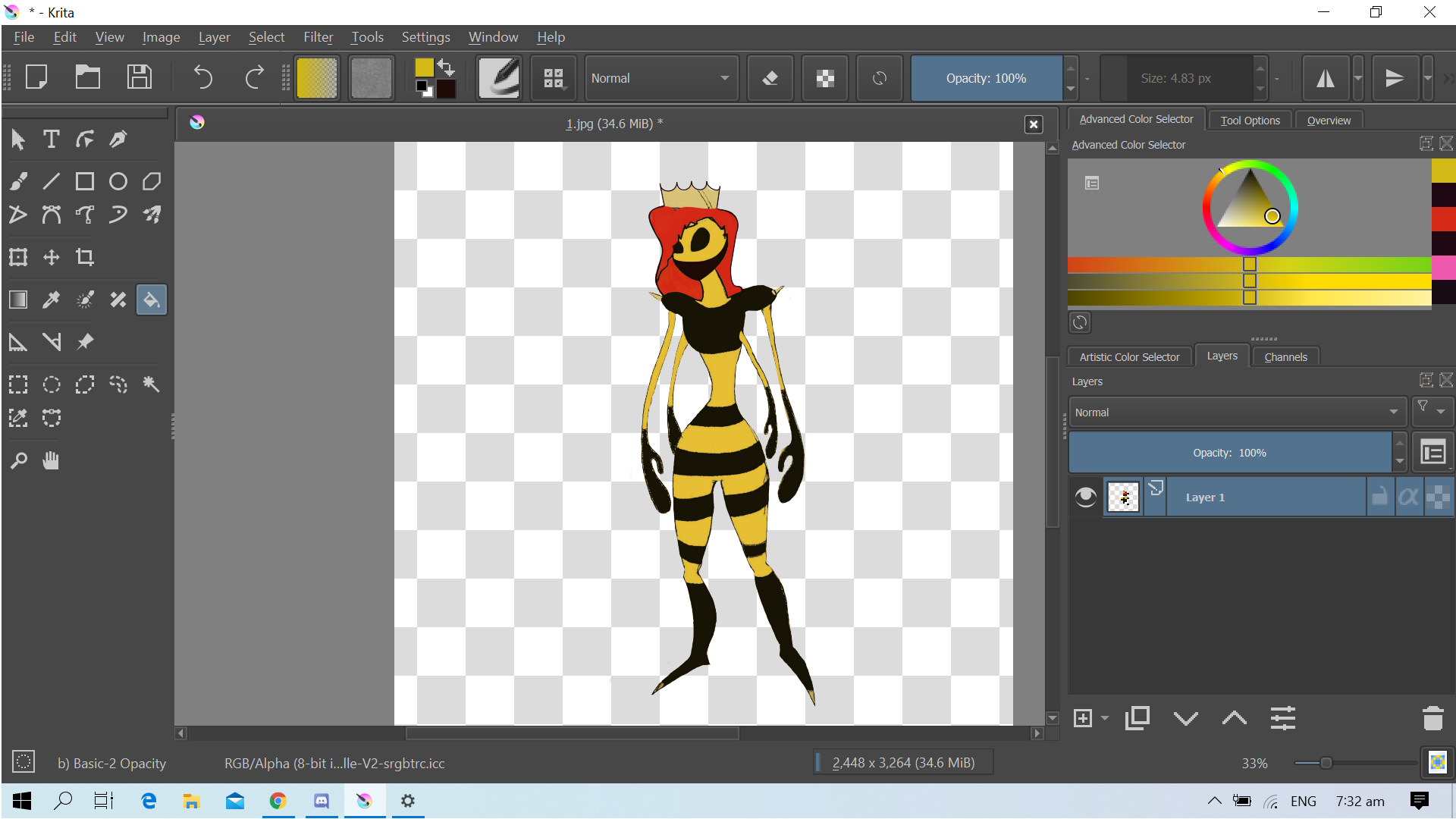Image resolution: width=1456 pixels, height=819 pixels.
Task: Toggle alpha lock on Layer 1
Action: (x=1438, y=497)
